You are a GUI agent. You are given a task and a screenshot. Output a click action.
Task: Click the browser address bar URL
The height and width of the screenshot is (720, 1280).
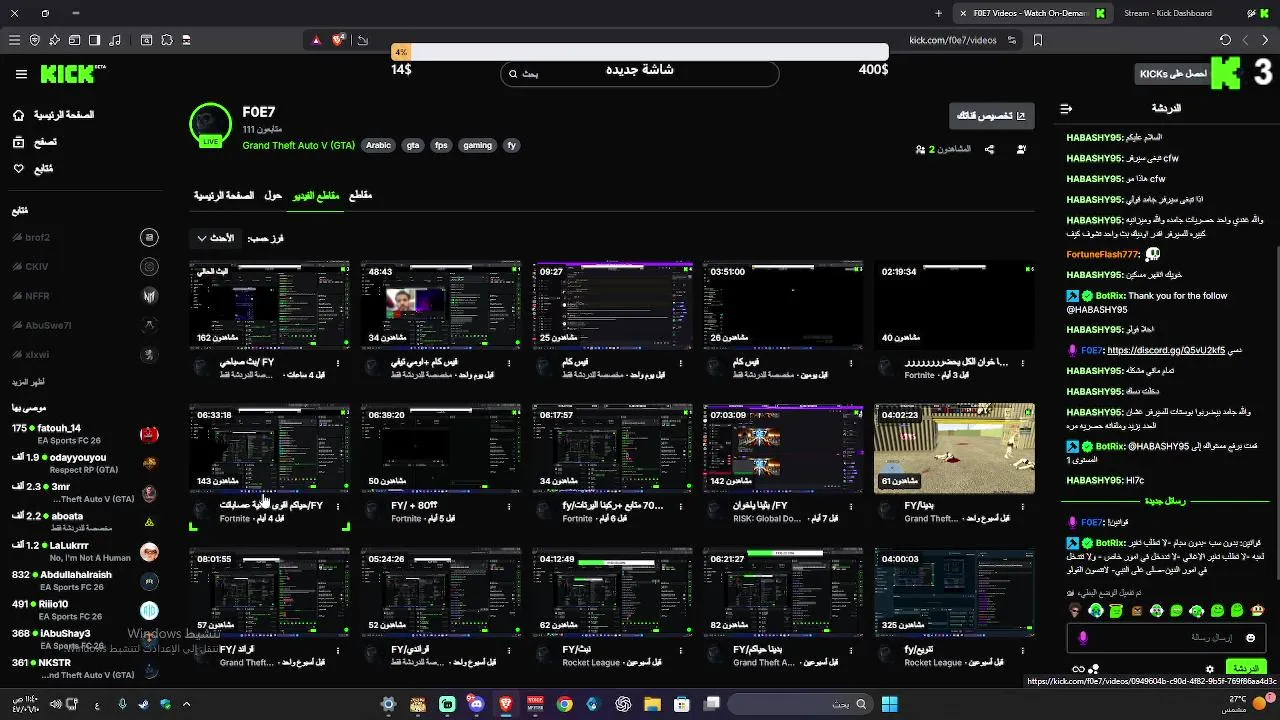[952, 40]
